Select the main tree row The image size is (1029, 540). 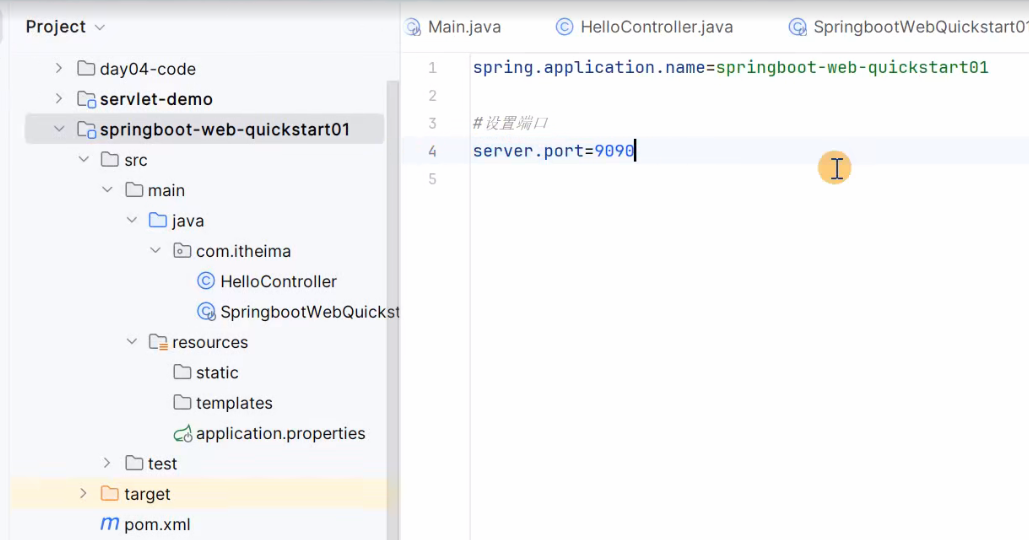(x=166, y=190)
